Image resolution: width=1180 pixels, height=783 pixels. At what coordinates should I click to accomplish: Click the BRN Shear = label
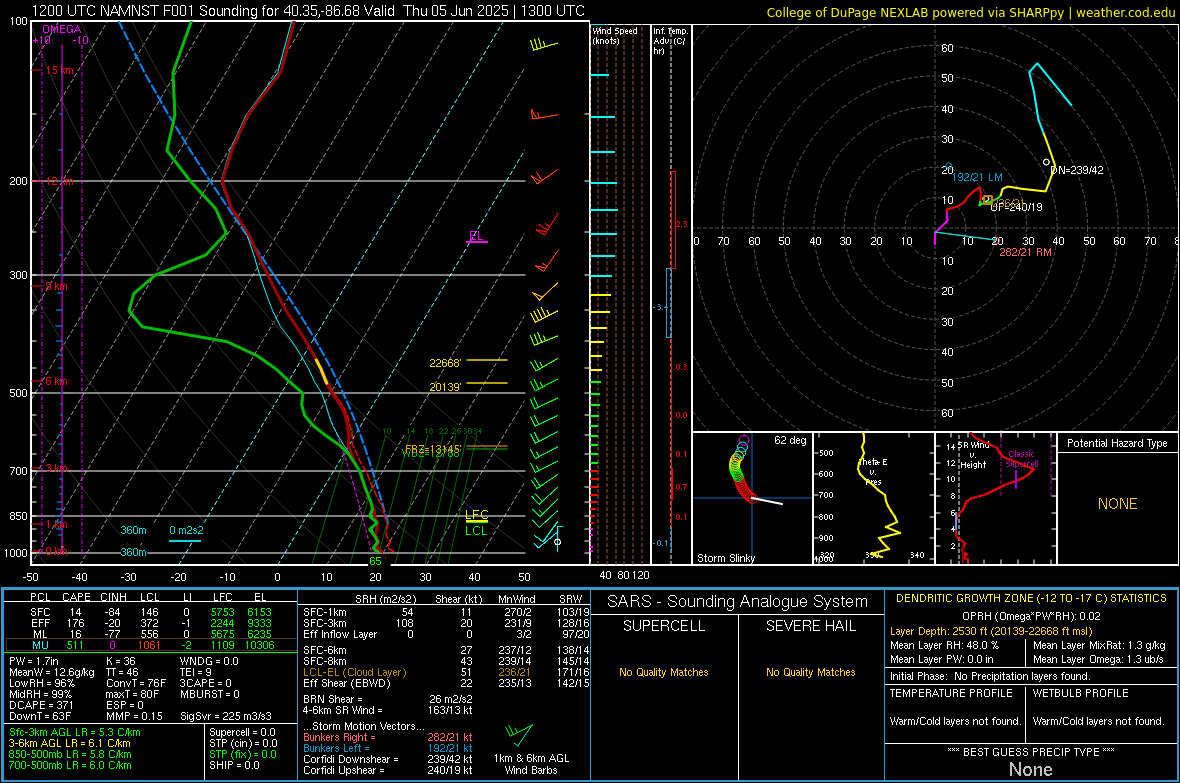tap(333, 699)
